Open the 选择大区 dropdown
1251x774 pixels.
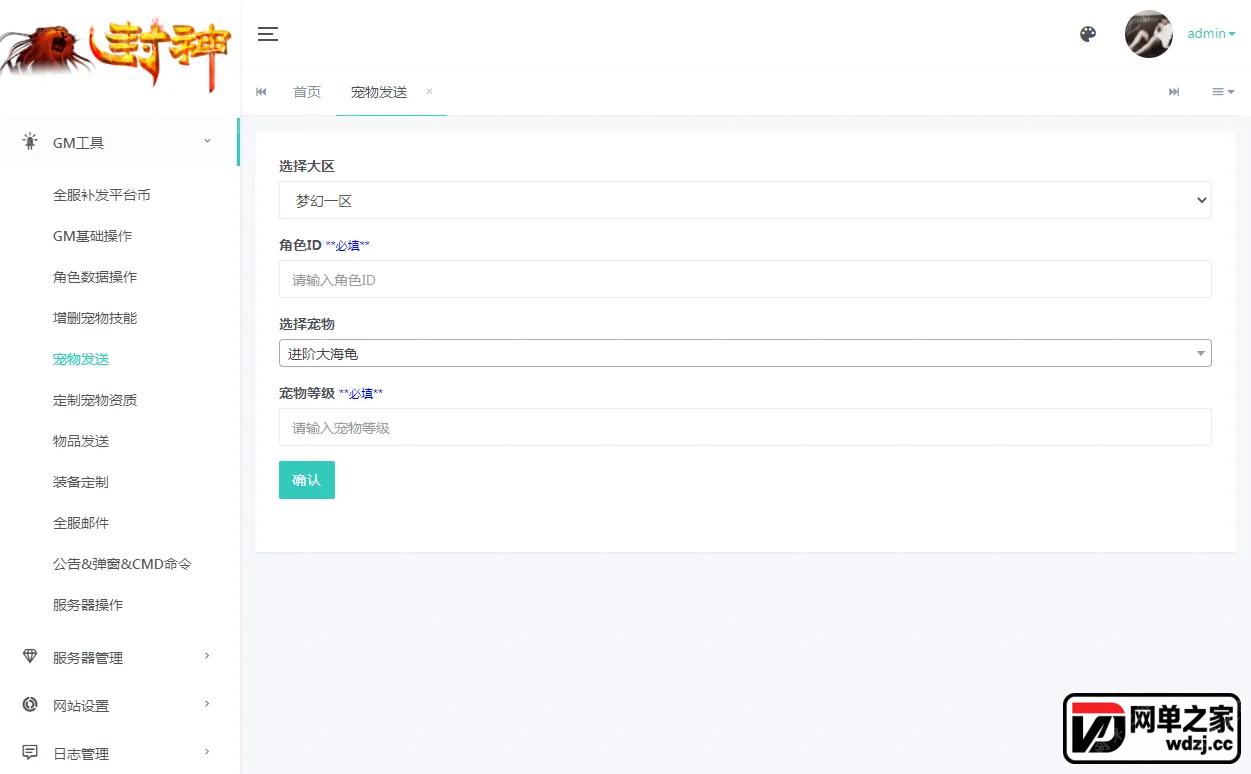point(745,200)
